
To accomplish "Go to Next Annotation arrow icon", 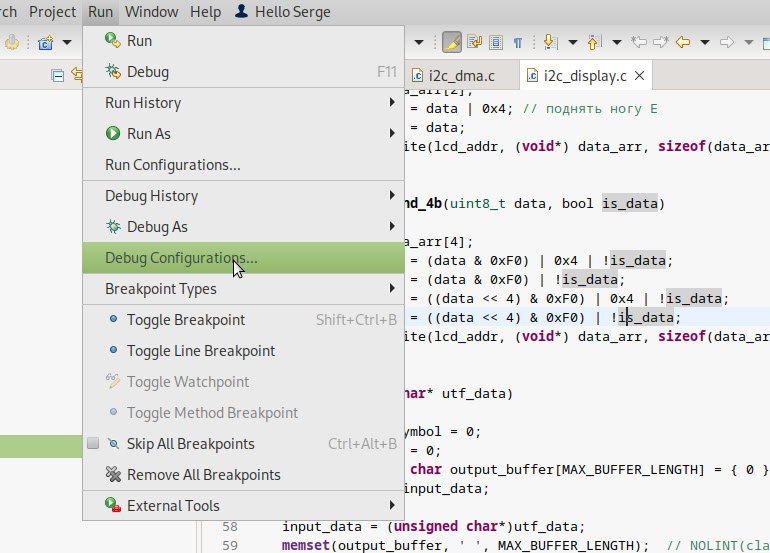I will click(x=550, y=42).
